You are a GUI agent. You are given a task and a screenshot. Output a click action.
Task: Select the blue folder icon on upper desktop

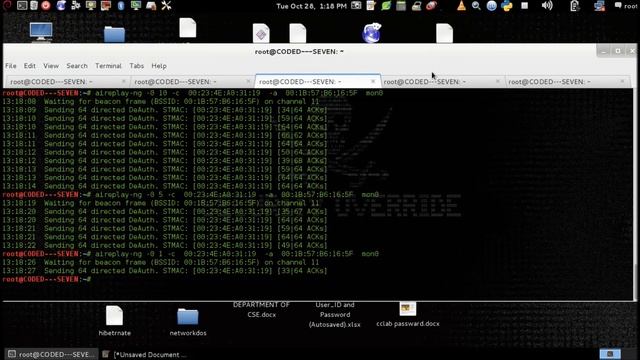pos(114,34)
